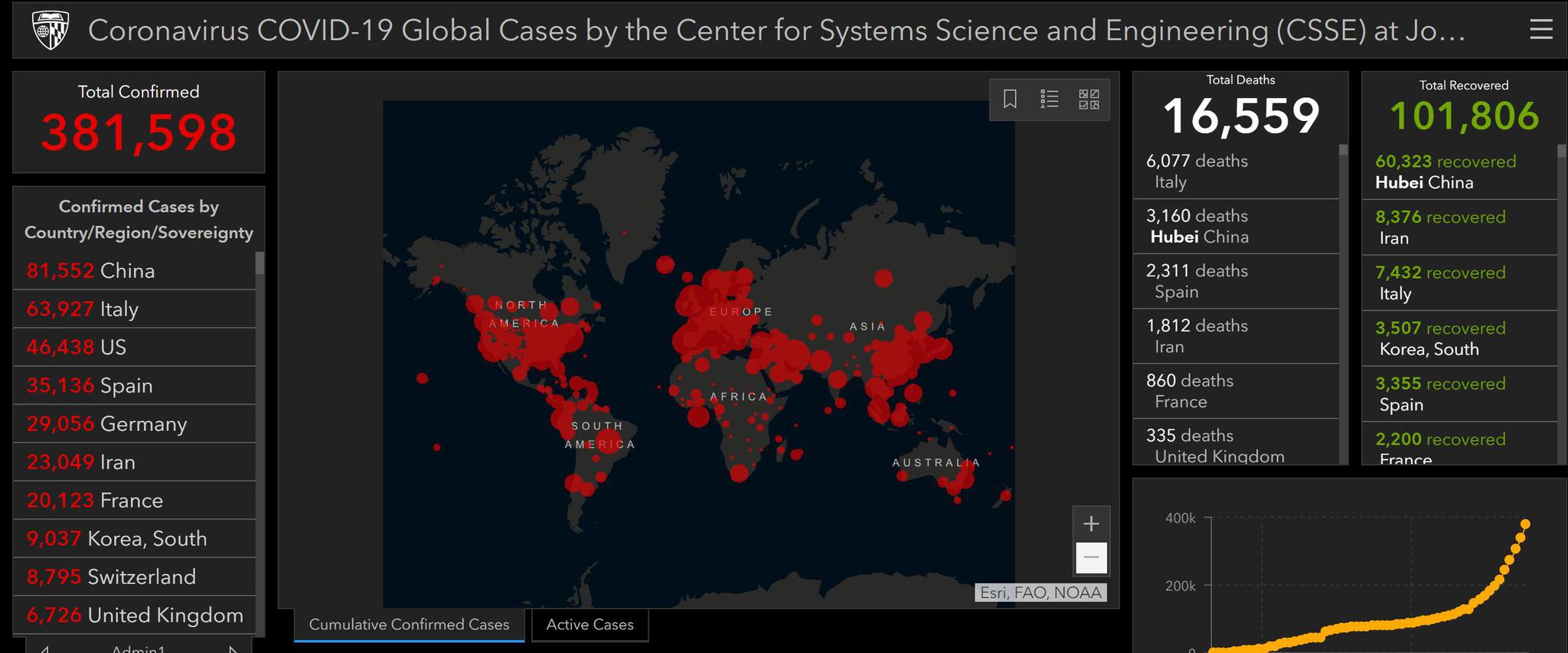Zoom out on the map
Image resolution: width=1568 pixels, height=653 pixels.
pyautogui.click(x=1092, y=557)
